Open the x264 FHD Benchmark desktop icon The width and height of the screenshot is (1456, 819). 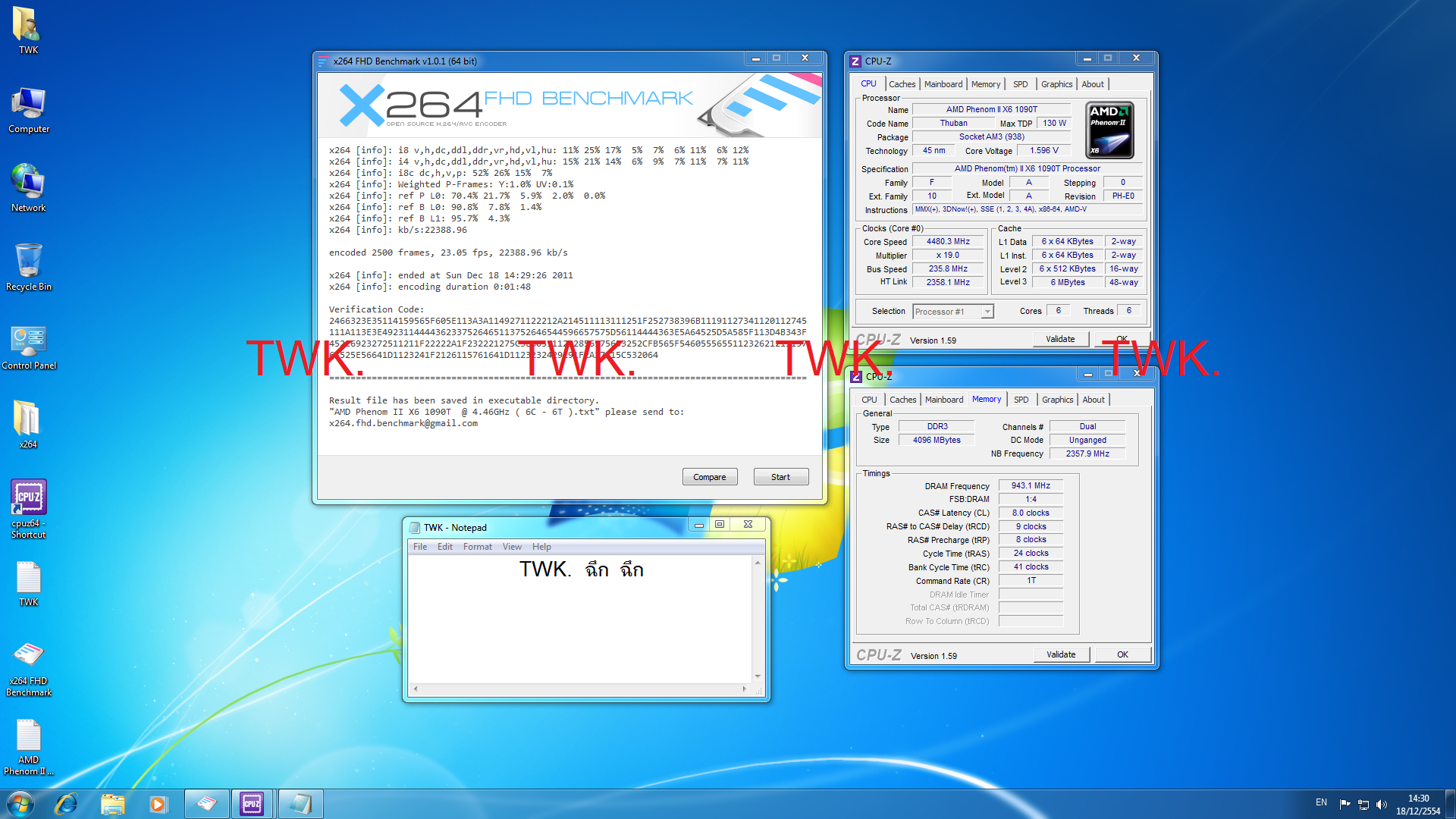coord(29,656)
